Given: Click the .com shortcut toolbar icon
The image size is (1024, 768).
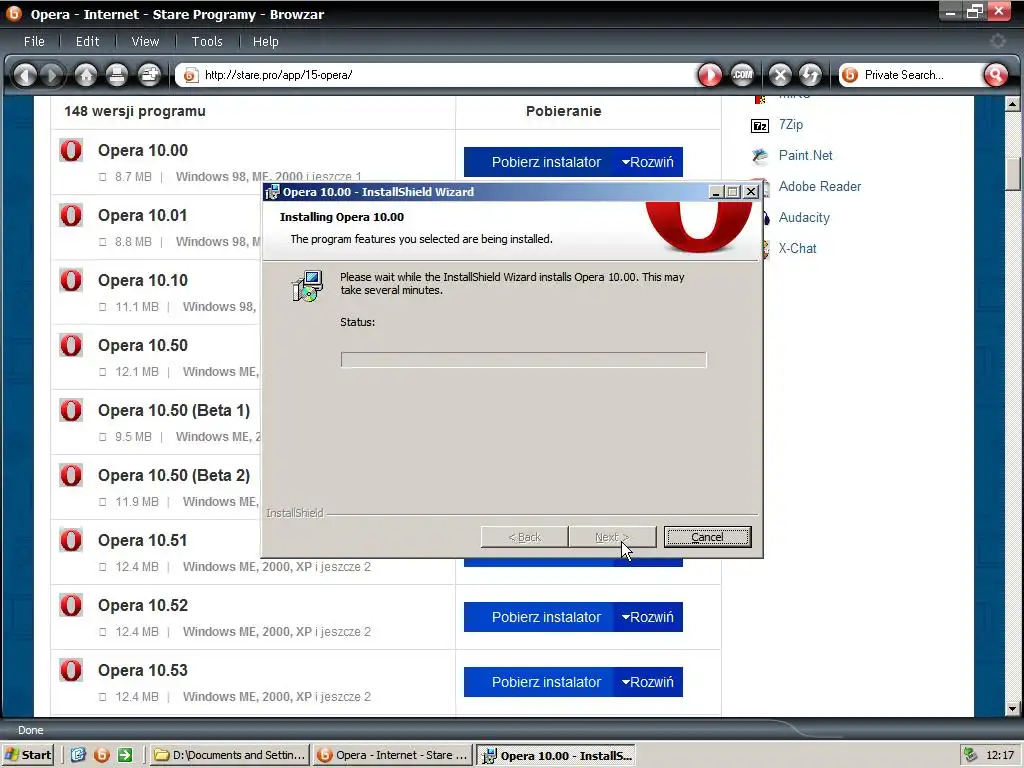Looking at the screenshot, I should [x=742, y=75].
